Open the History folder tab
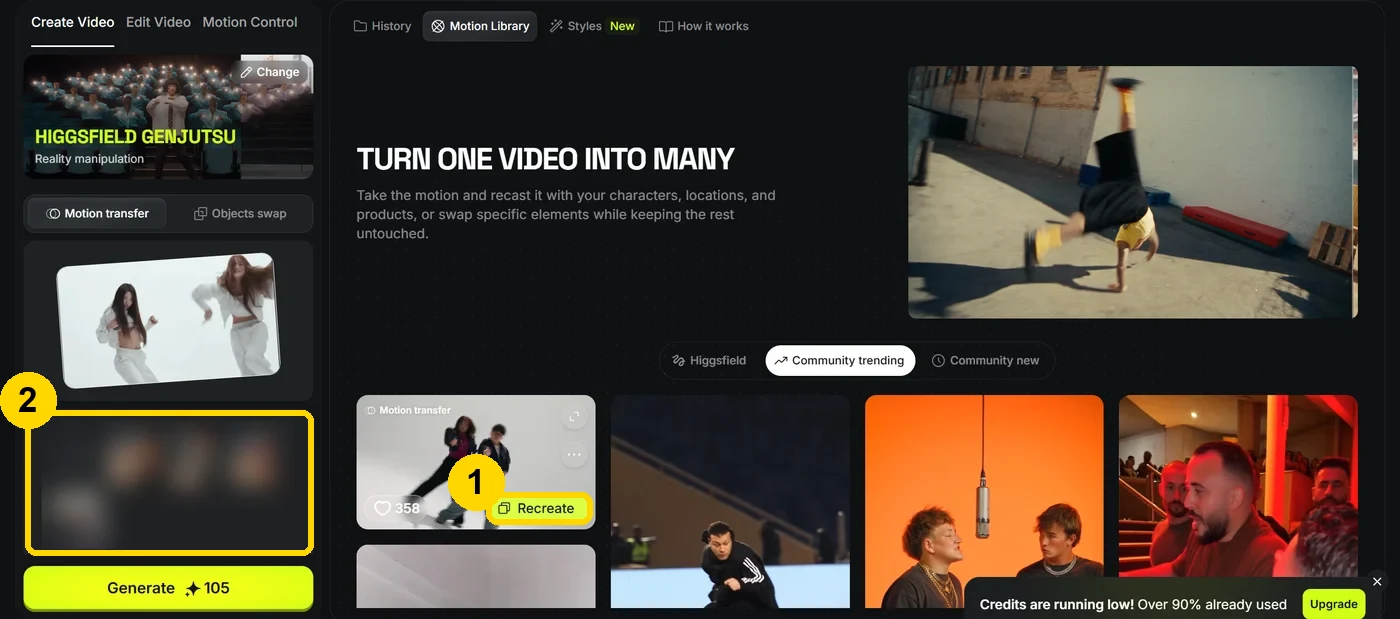This screenshot has width=1400, height=619. click(x=383, y=26)
